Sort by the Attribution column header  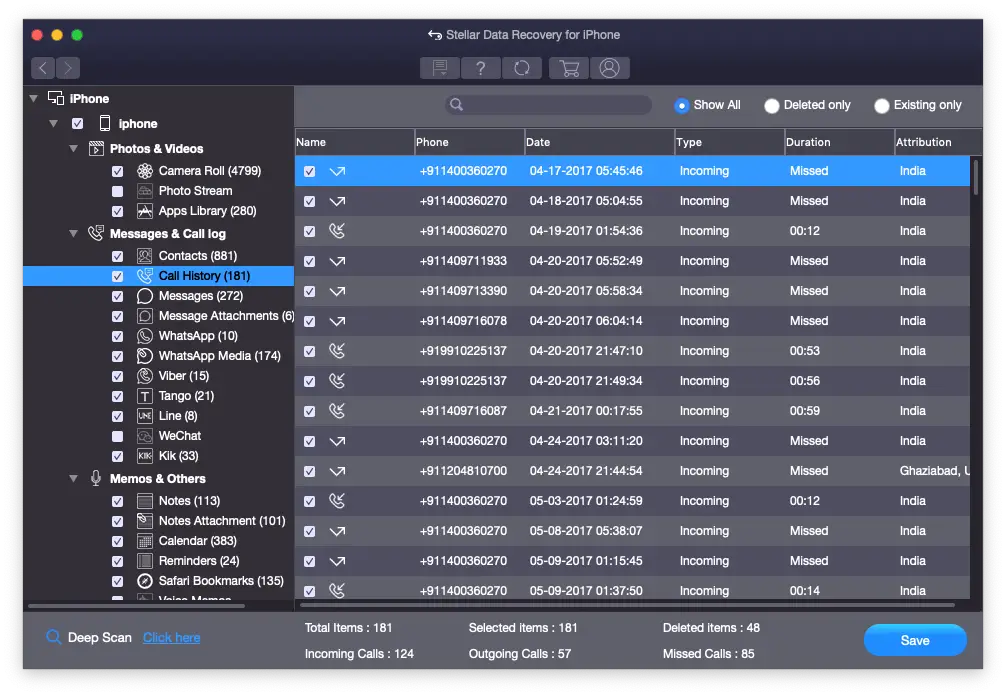938,142
